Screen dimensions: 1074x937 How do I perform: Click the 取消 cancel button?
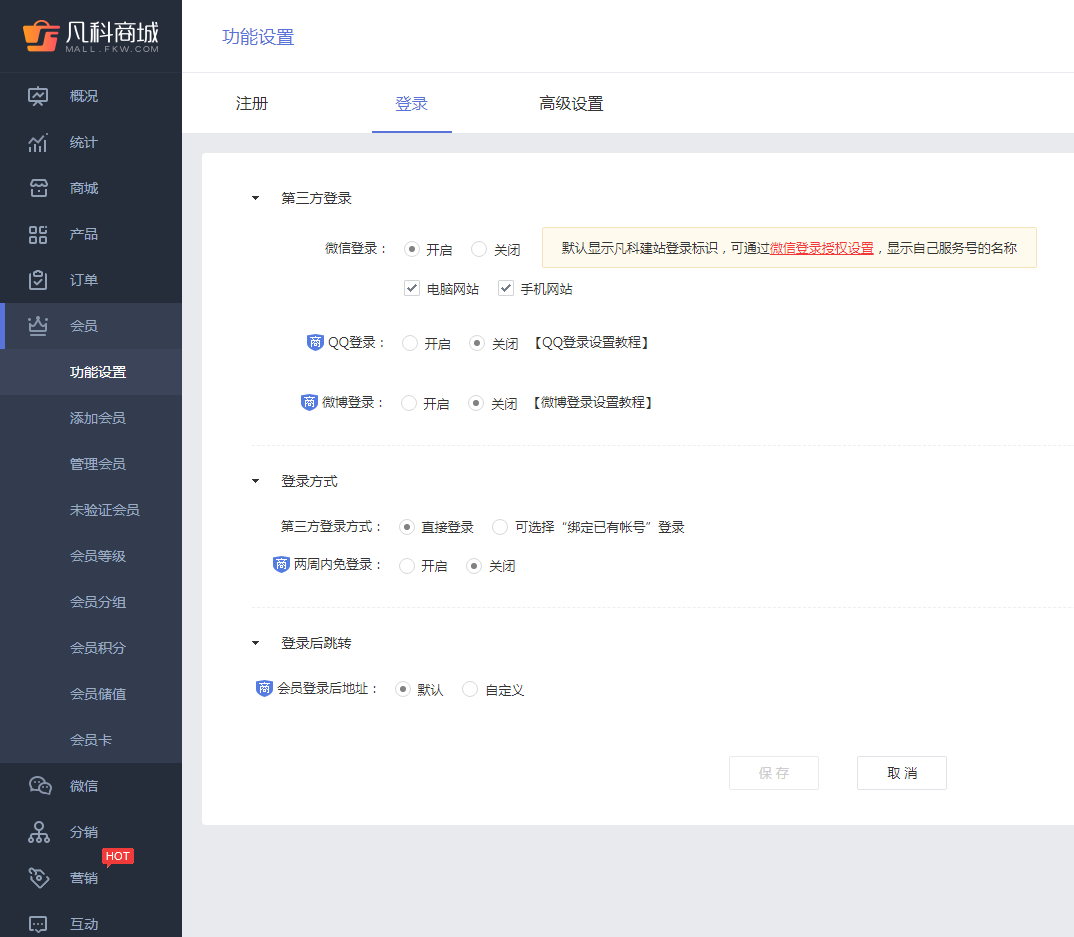coord(901,773)
